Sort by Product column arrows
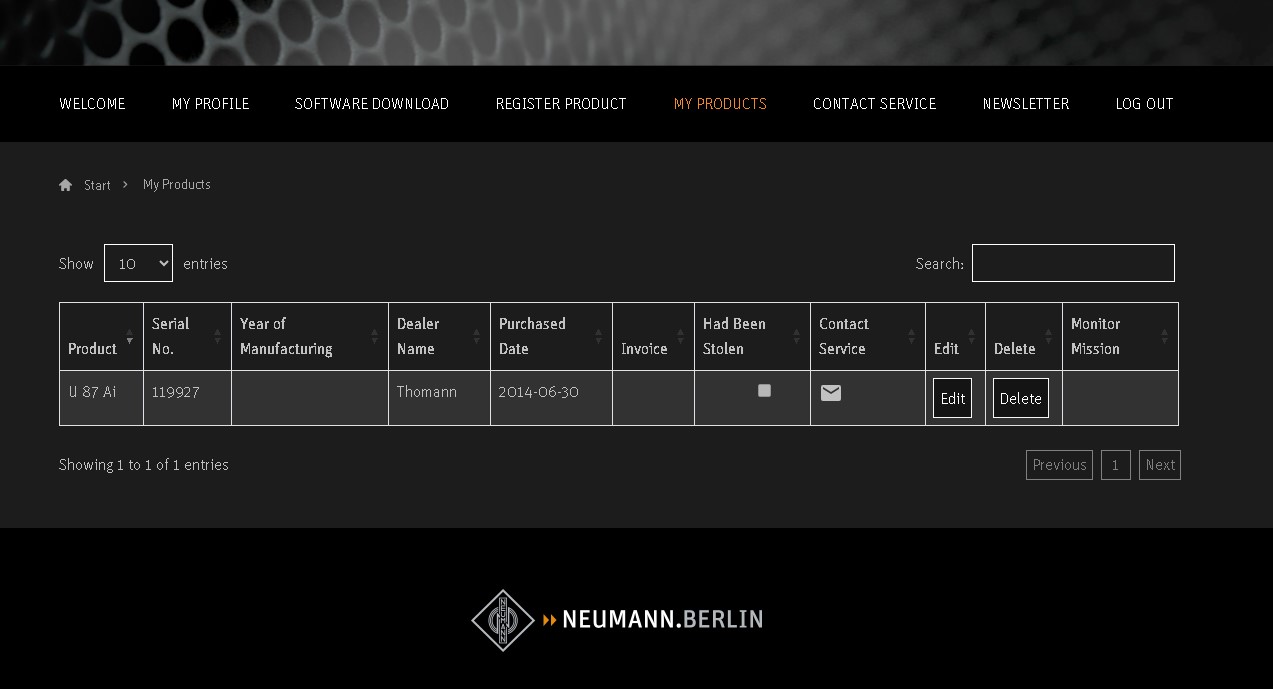The height and width of the screenshot is (689, 1273). (129, 337)
